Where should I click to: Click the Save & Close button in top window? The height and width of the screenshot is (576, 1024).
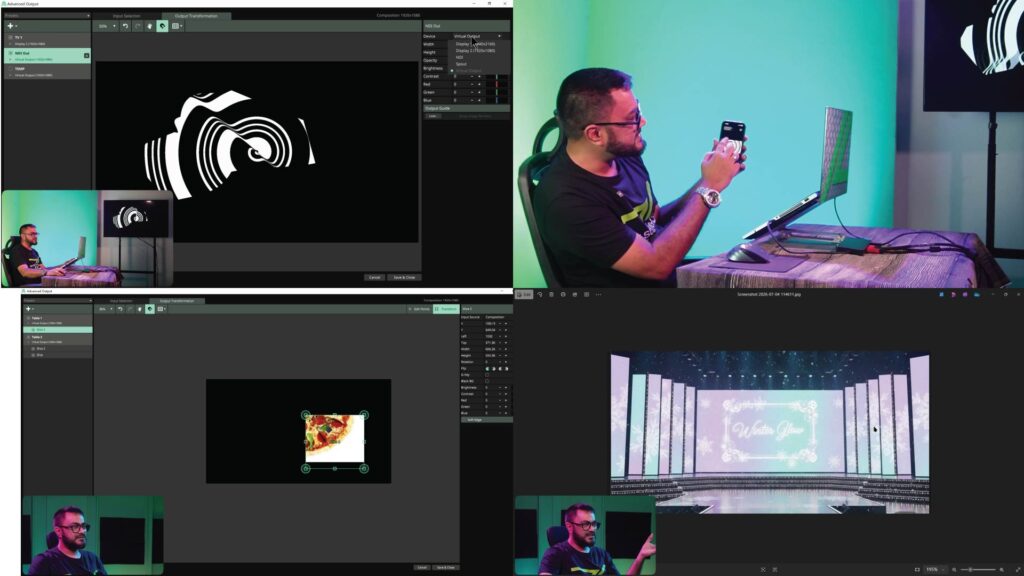click(x=404, y=278)
